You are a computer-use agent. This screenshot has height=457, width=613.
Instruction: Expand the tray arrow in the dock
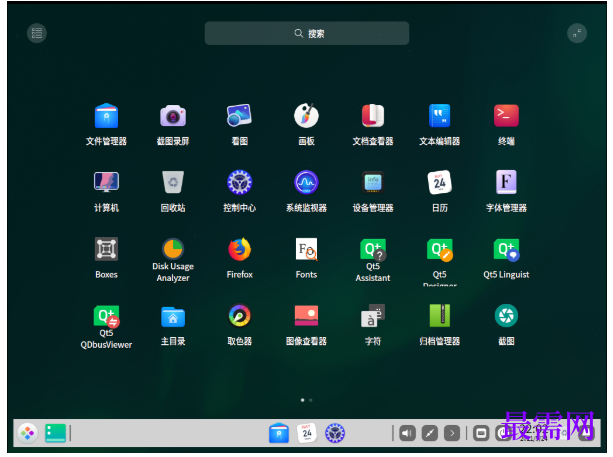point(452,433)
